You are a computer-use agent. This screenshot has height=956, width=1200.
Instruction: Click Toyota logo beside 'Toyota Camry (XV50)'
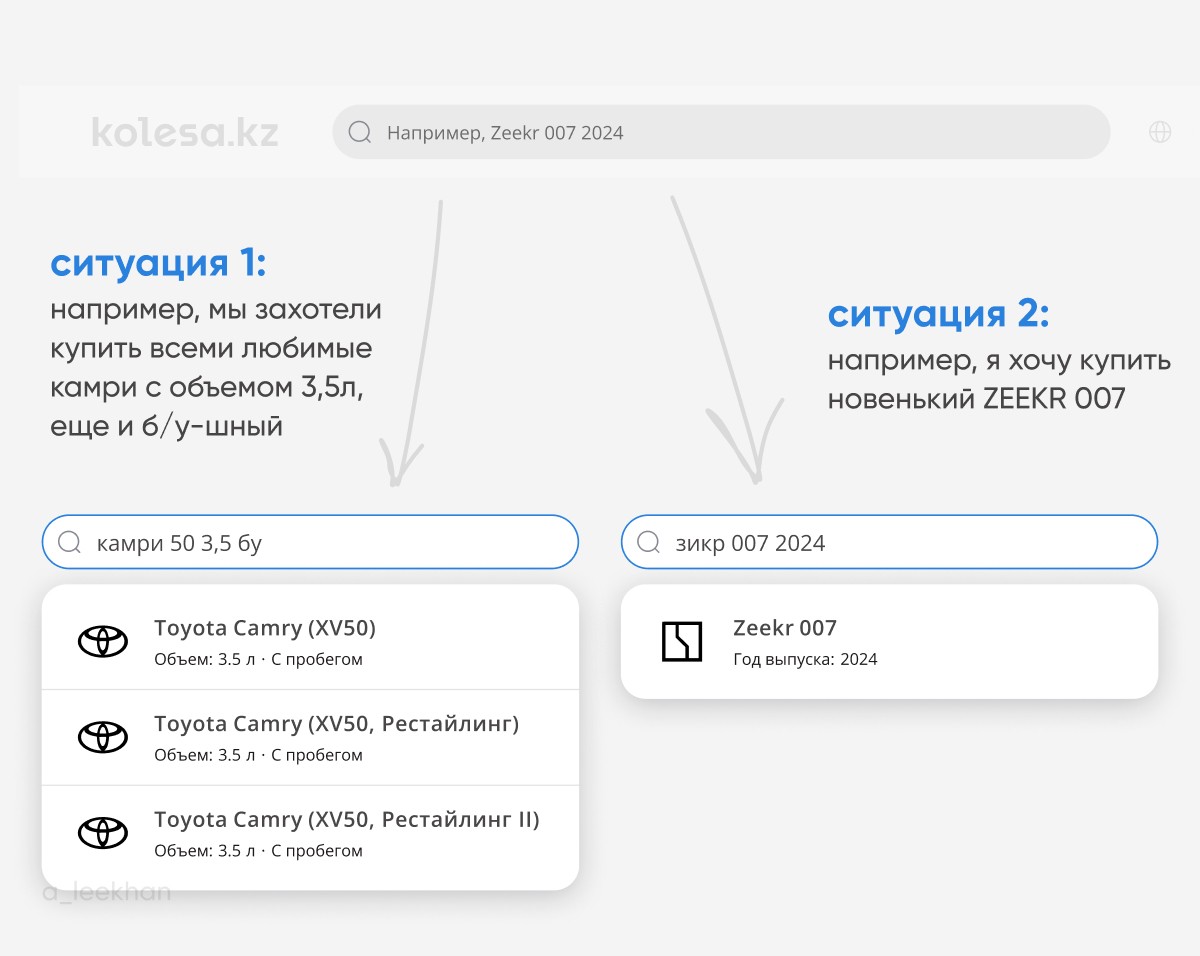pos(103,641)
